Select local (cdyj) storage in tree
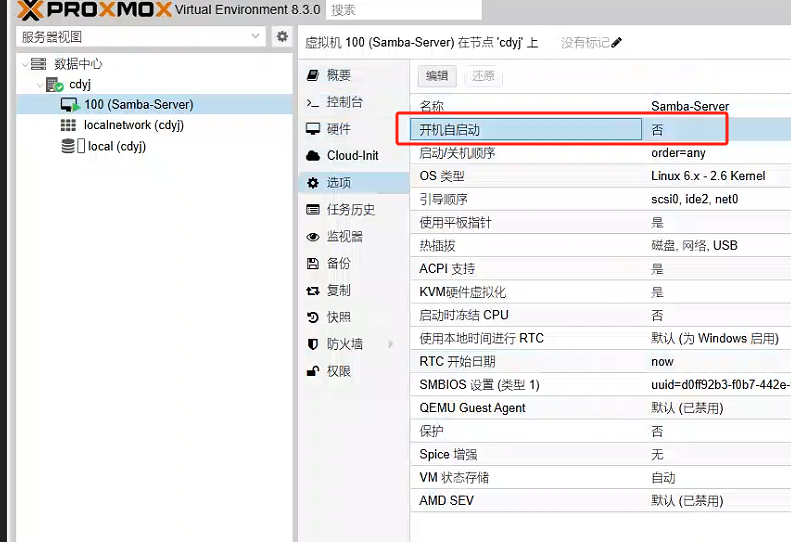The height and width of the screenshot is (542, 791). click(x=154, y=146)
